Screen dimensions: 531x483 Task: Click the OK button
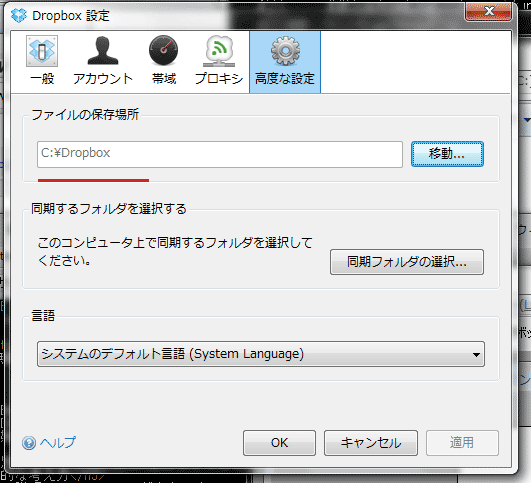point(279,443)
